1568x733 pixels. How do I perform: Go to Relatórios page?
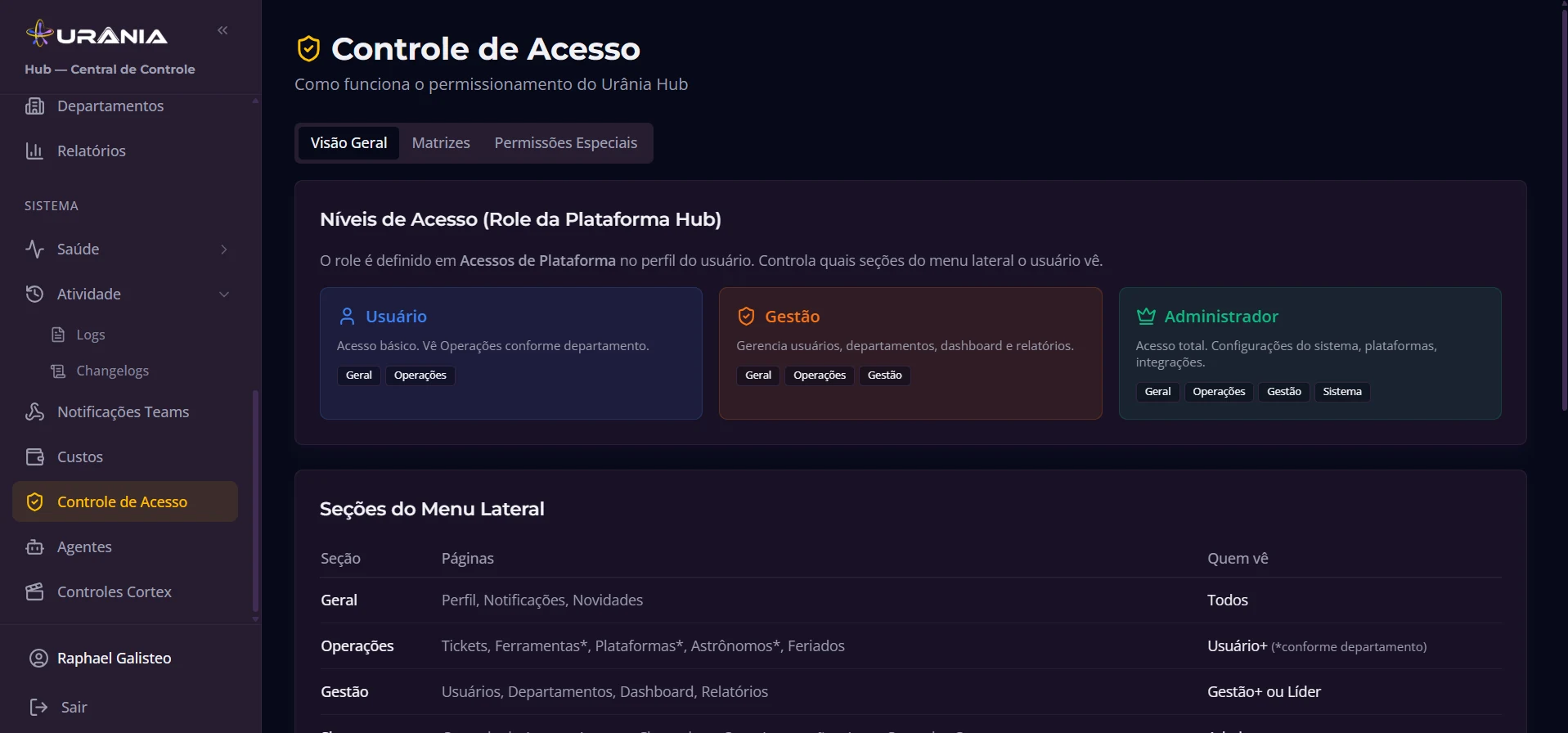125,151
